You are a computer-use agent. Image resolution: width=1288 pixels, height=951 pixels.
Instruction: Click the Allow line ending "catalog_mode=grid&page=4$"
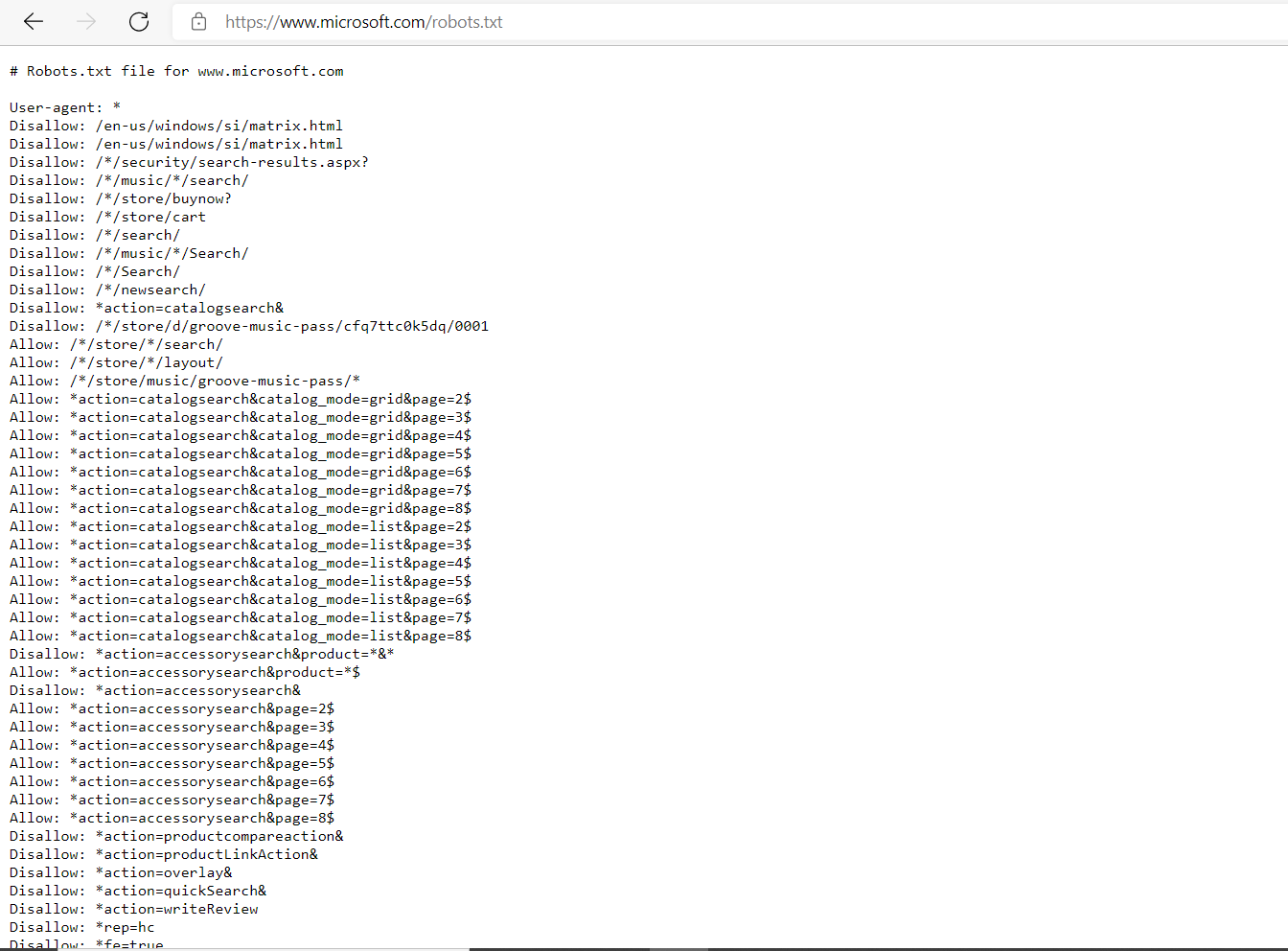point(241,435)
